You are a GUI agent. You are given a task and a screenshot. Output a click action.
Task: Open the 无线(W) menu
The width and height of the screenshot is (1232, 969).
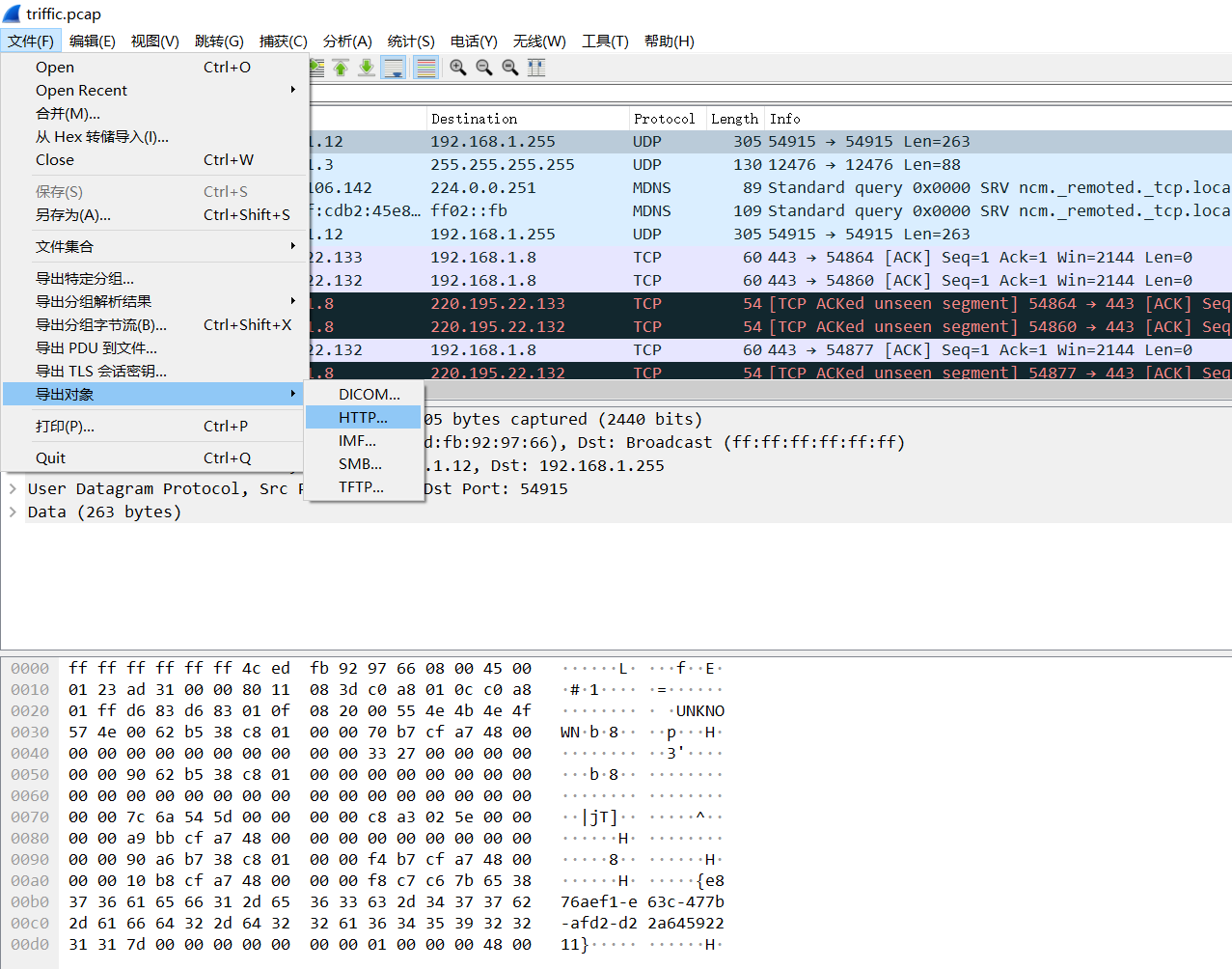tap(539, 41)
